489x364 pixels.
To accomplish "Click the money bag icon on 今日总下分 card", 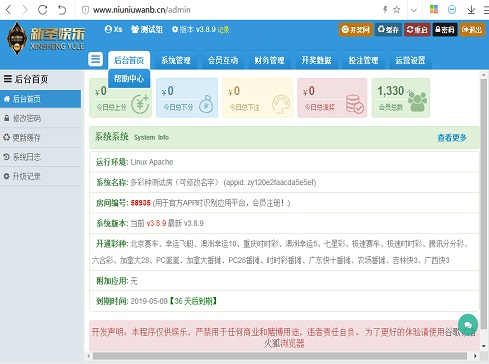I will pyautogui.click(x=206, y=104).
